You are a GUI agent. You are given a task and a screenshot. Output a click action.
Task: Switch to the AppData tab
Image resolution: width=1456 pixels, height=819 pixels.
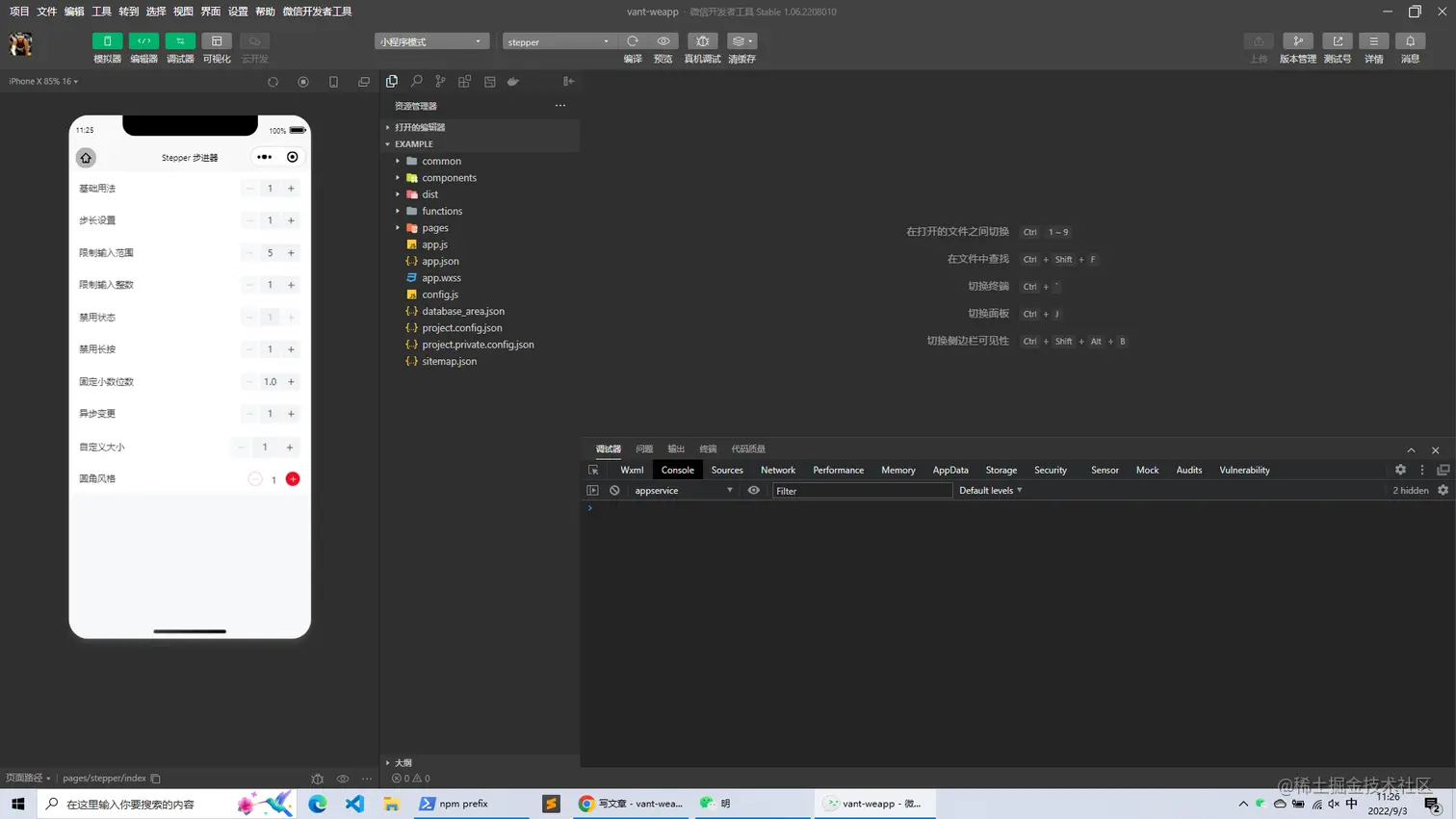click(x=950, y=471)
